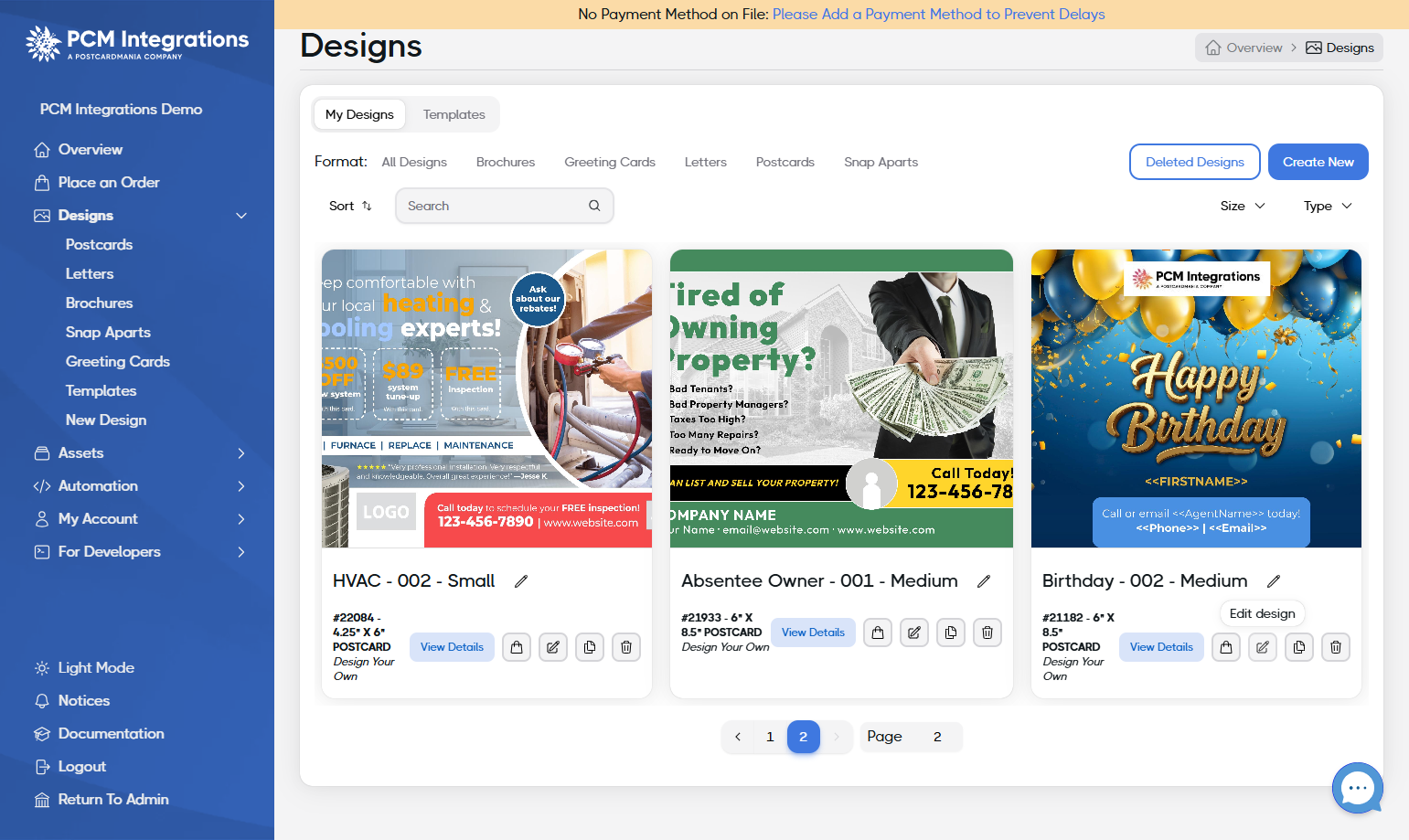Click the Create New button
This screenshot has width=1409, height=840.
point(1318,162)
